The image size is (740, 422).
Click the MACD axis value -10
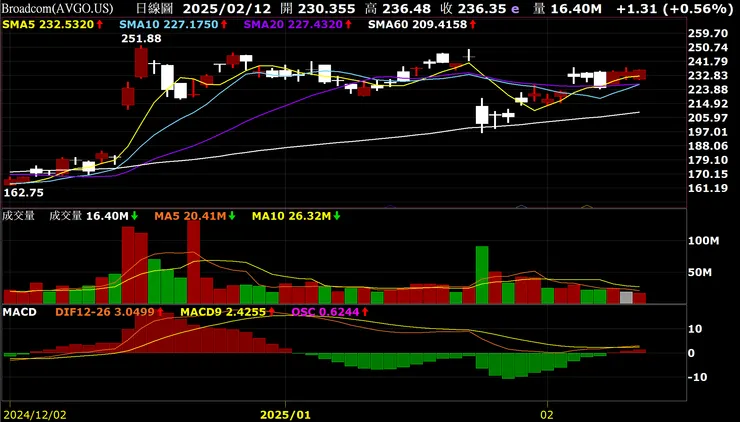pyautogui.click(x=697, y=377)
